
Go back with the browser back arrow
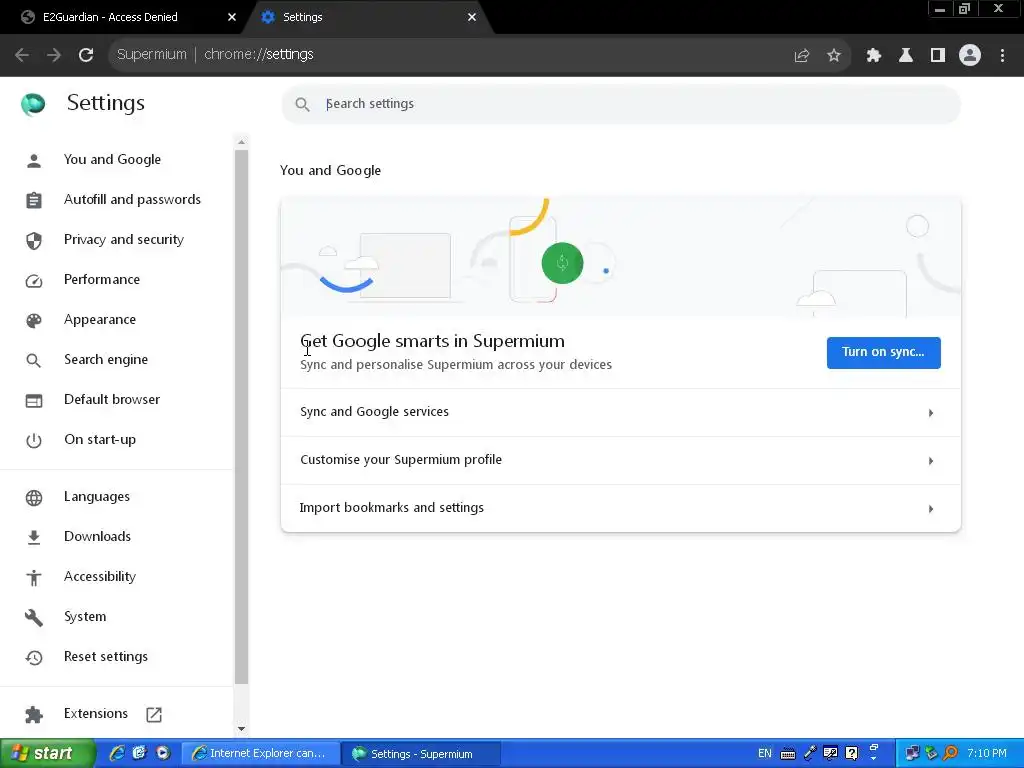click(22, 55)
